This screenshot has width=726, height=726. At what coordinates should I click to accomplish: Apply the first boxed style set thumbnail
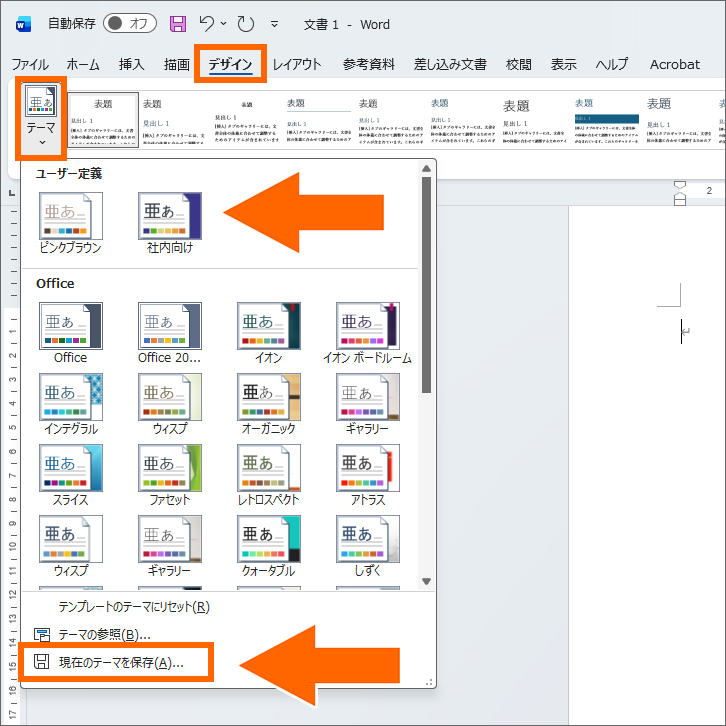point(103,120)
